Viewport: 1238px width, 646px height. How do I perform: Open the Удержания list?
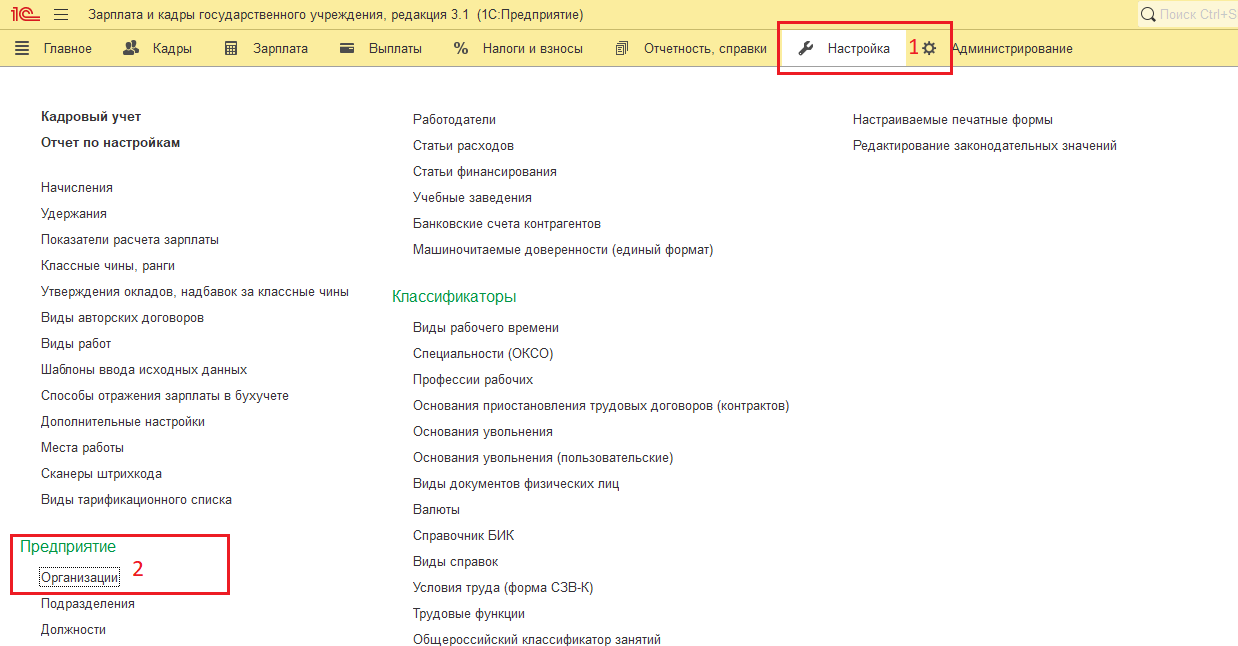[74, 214]
